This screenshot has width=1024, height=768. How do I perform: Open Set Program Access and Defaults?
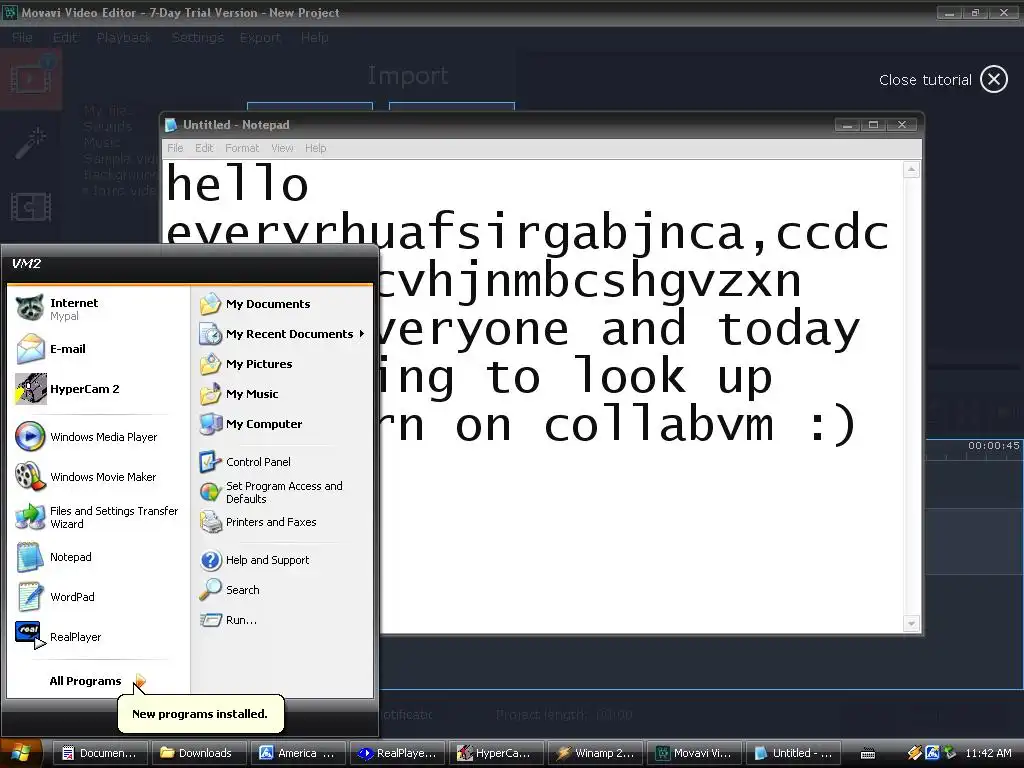click(x=282, y=492)
